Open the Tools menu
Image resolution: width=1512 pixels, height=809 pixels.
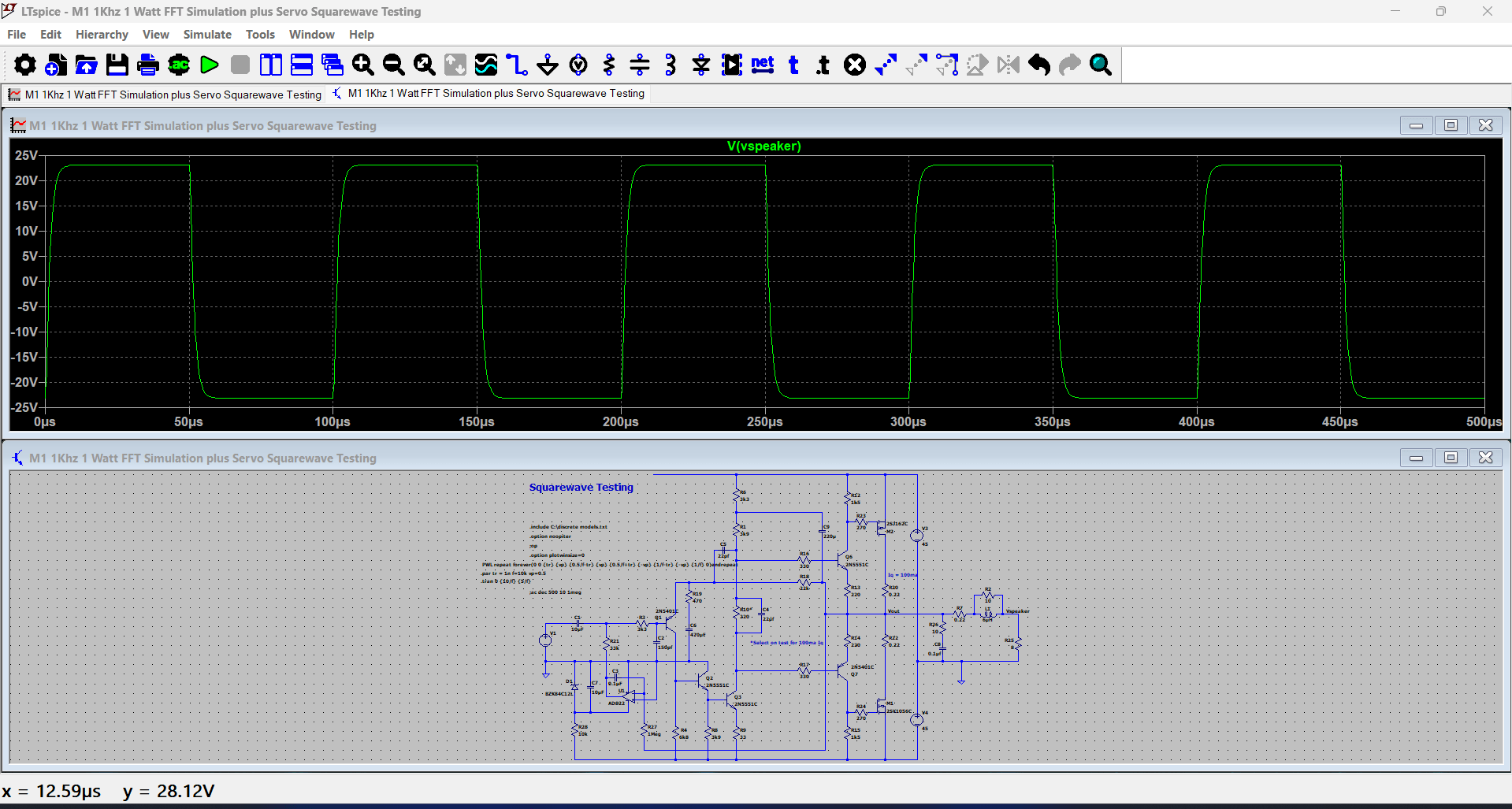pos(260,35)
